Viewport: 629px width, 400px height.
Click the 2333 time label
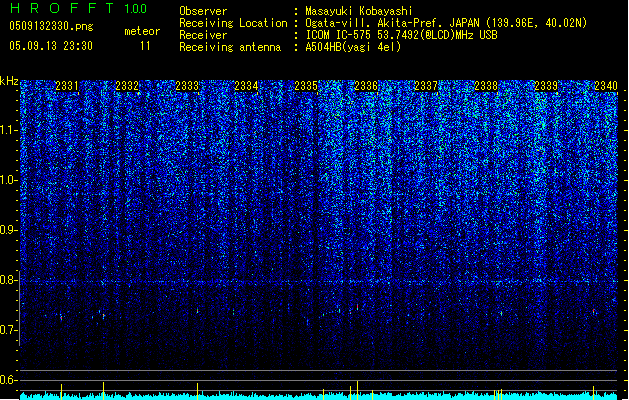[x=187, y=85]
